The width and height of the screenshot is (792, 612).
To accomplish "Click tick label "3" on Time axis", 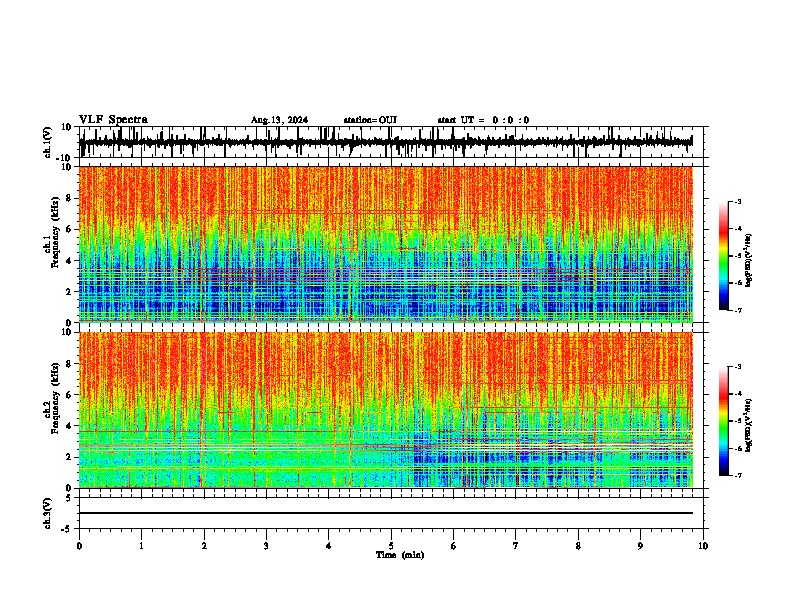I will point(266,546).
